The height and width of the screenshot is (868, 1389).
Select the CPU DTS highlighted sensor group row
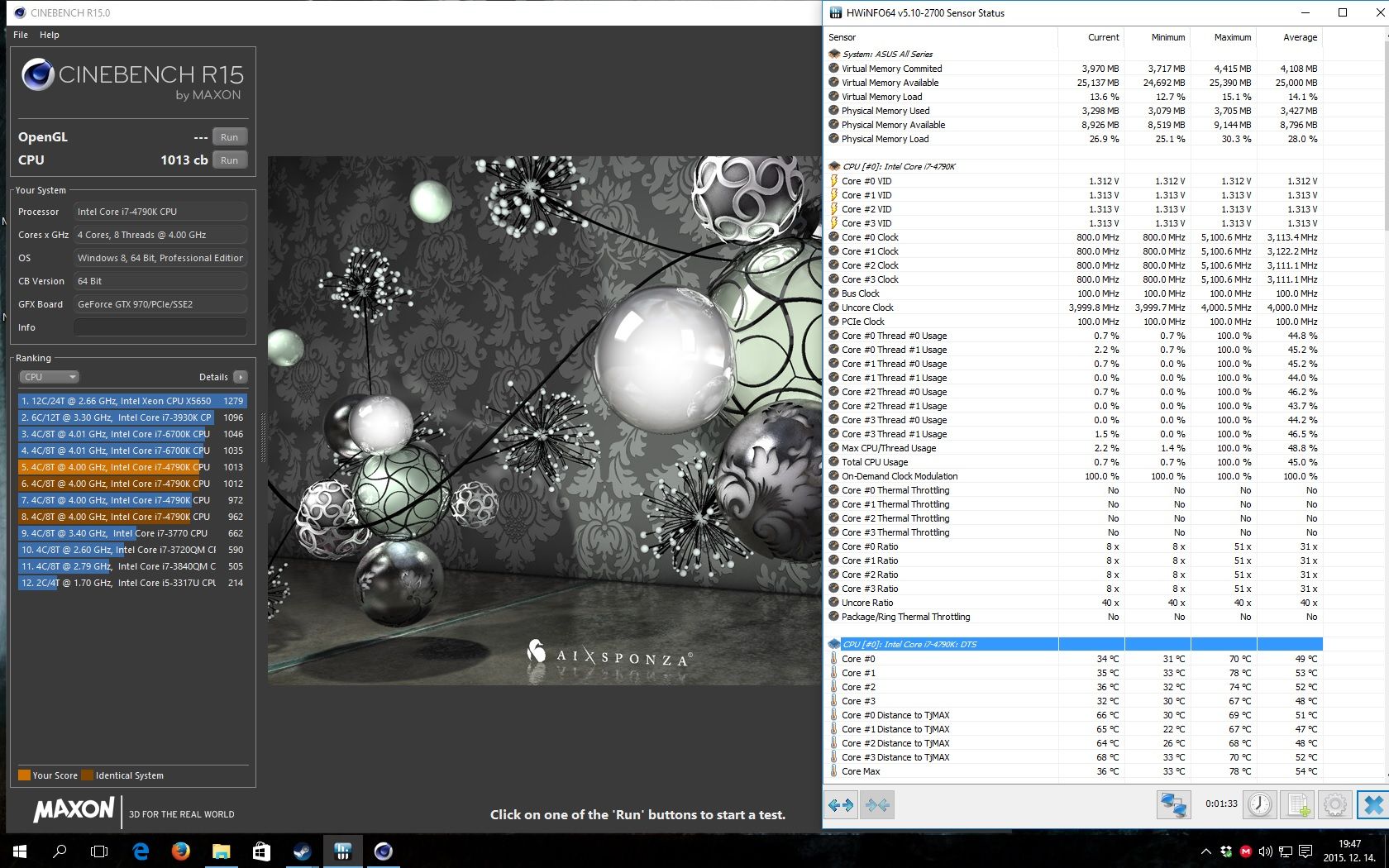point(1073,644)
